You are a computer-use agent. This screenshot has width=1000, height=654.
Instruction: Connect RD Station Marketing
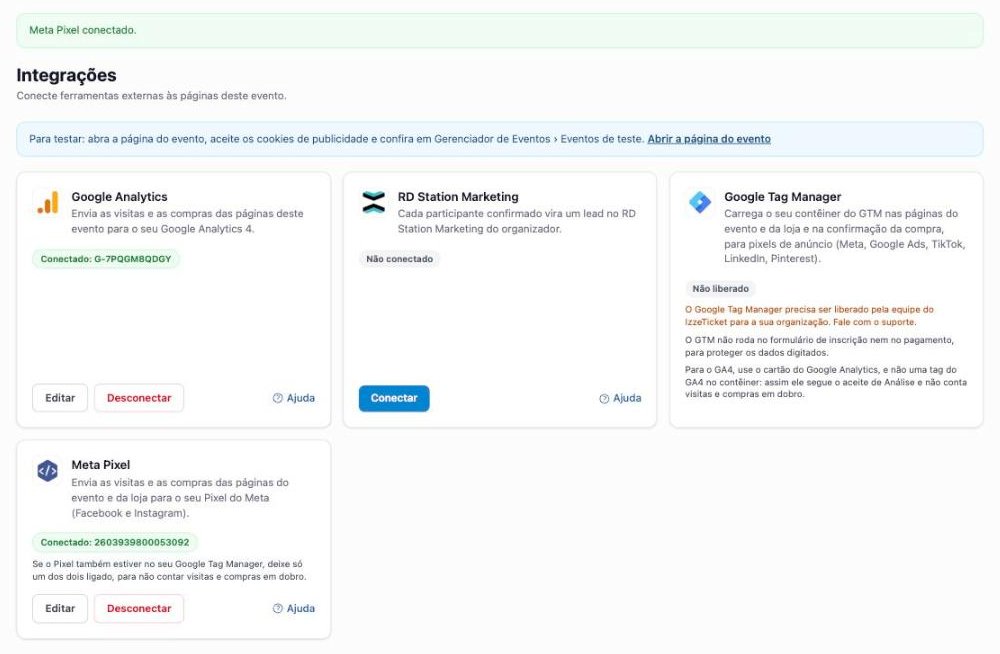[x=394, y=398]
